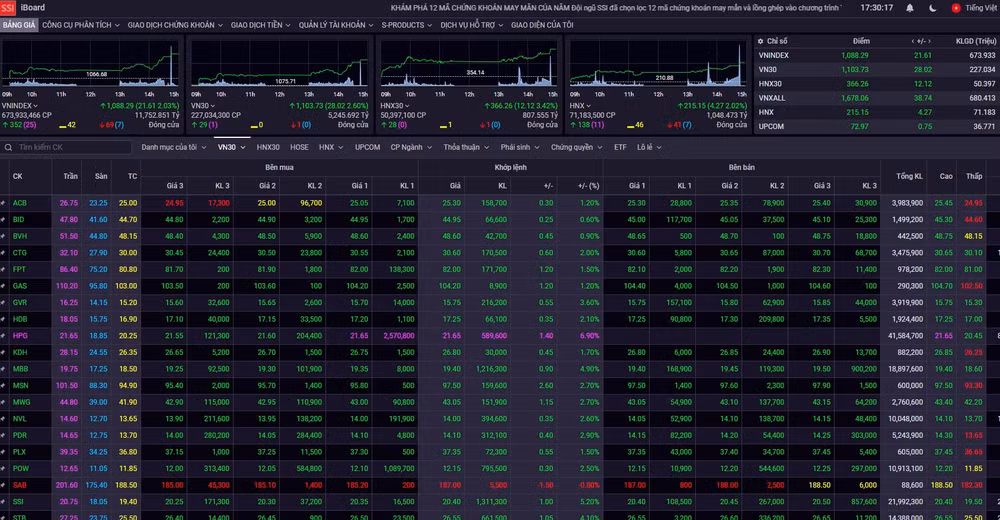Click the CK column header

point(17,176)
